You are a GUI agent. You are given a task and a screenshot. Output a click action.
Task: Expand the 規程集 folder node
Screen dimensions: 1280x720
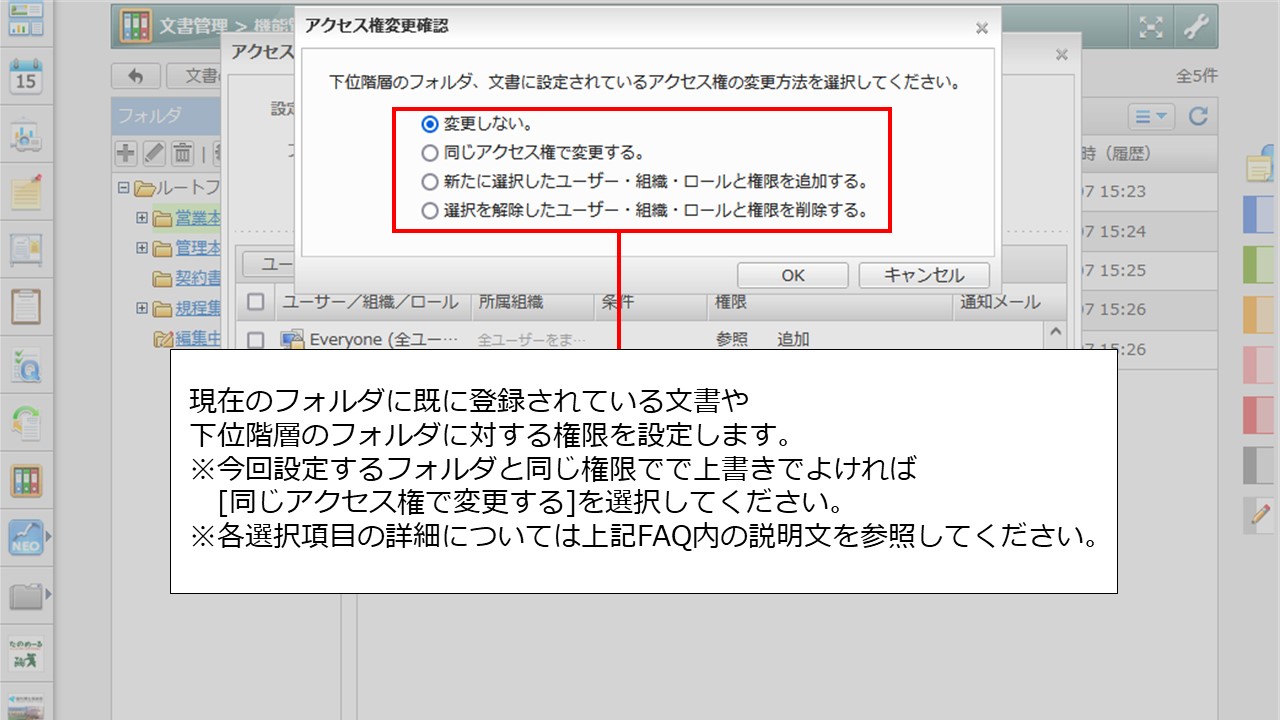coord(141,309)
